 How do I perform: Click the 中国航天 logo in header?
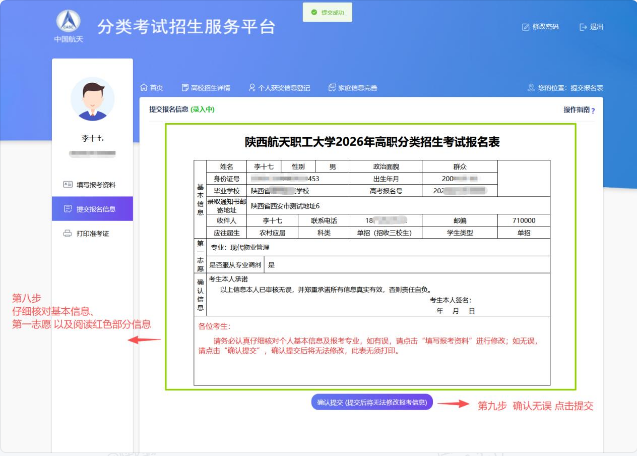pos(69,27)
